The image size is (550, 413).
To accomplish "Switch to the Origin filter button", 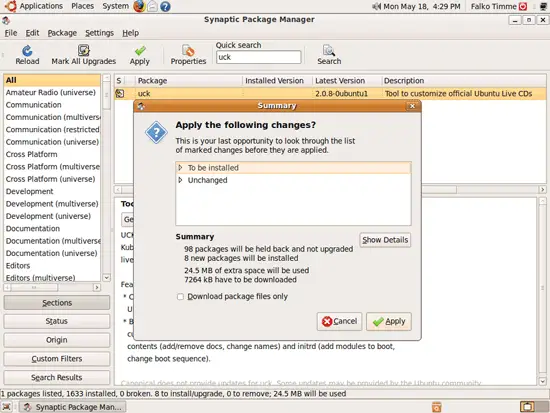I will click(x=57, y=340).
